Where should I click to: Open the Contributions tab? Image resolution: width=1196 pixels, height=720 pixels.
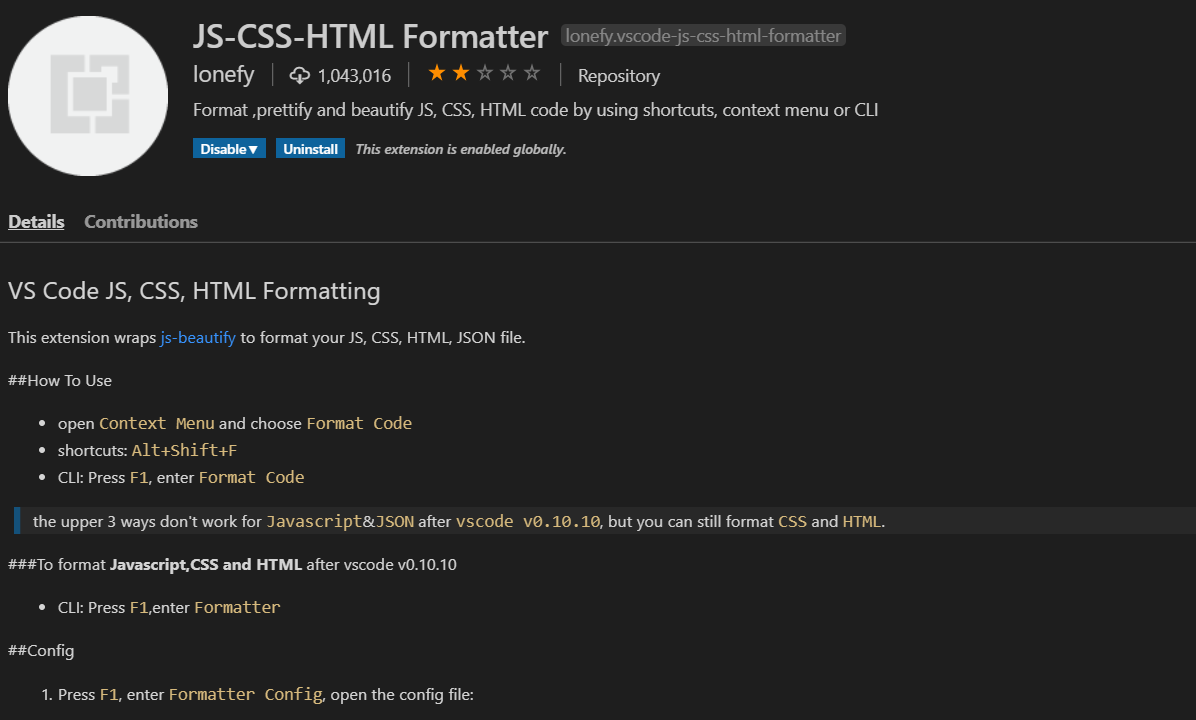[x=141, y=222]
